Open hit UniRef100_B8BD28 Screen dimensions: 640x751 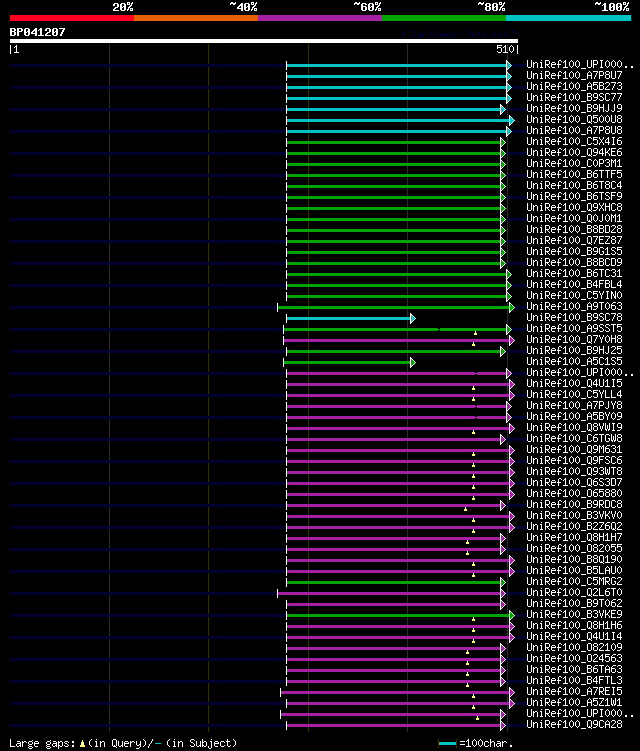point(574,229)
